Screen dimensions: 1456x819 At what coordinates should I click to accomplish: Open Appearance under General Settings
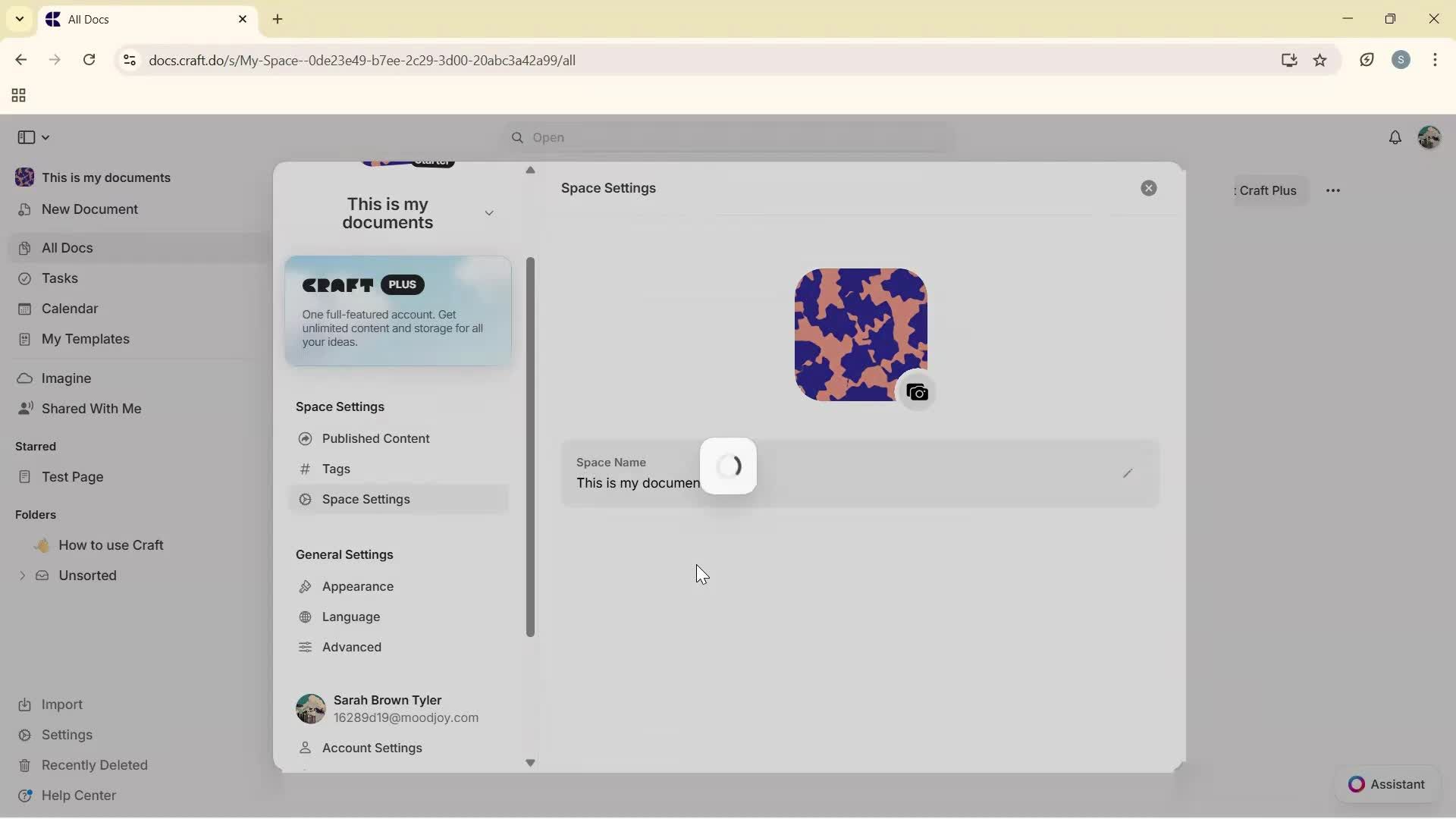(356, 586)
